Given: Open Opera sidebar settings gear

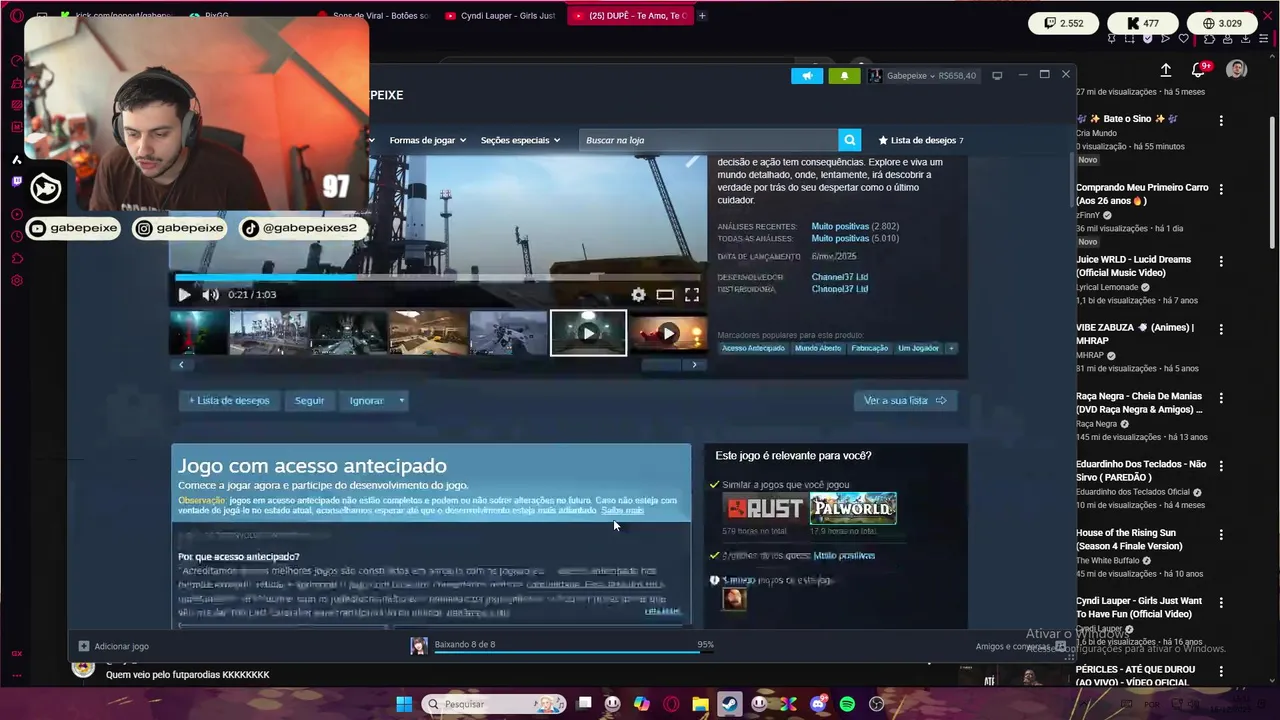Looking at the screenshot, I should 17,281.
